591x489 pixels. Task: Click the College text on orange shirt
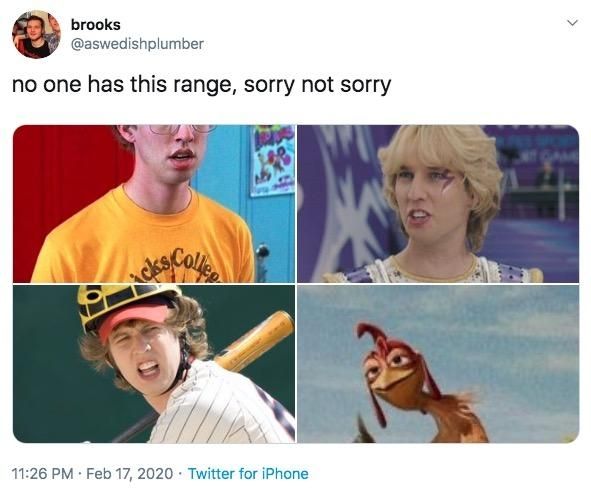click(x=194, y=266)
